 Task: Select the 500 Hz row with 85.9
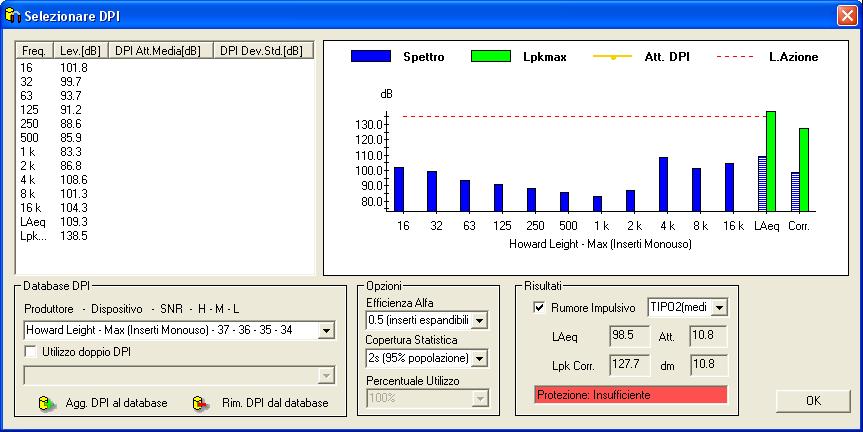click(165, 138)
